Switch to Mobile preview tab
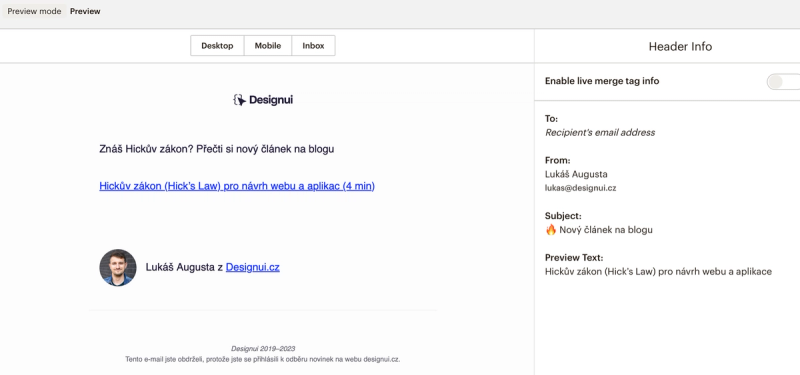800x375 pixels. [268, 45]
